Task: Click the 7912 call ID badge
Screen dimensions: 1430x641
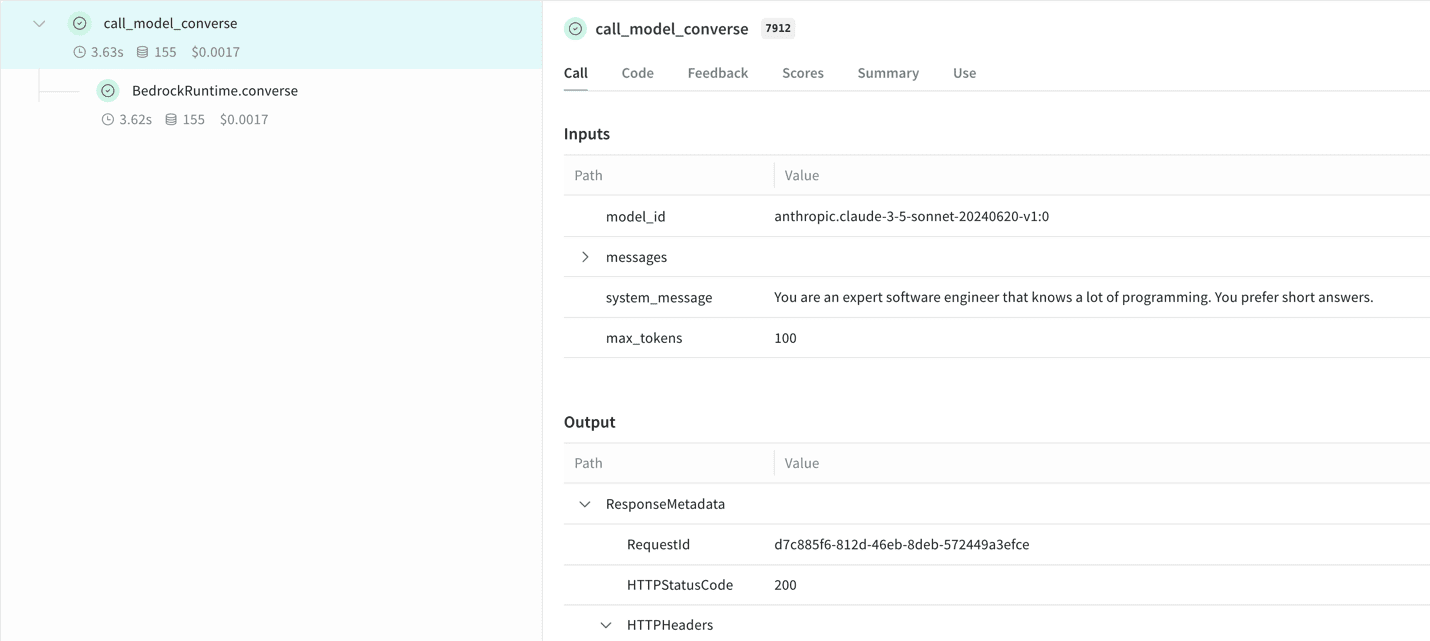Action: (x=778, y=29)
